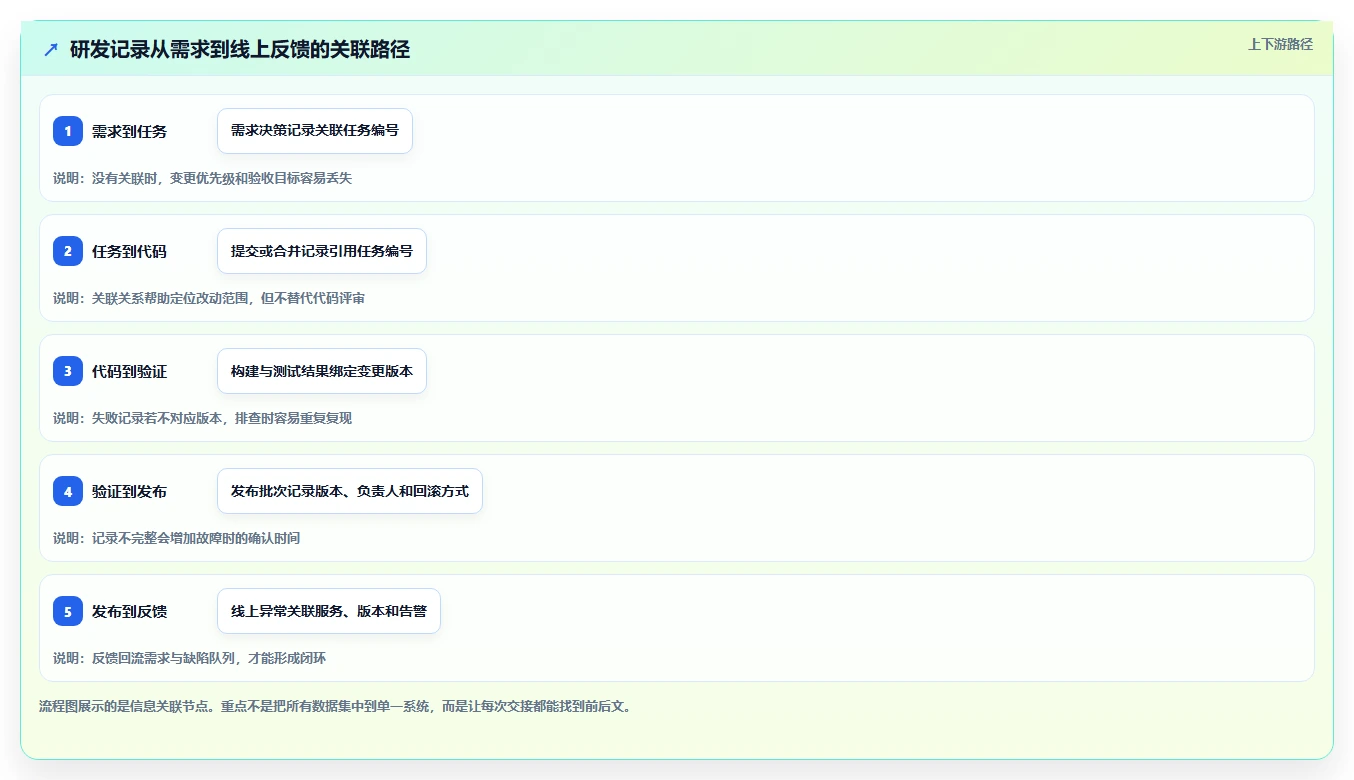The width and height of the screenshot is (1354, 780).
Task: Click the 需求到任务 step label
Action: (129, 131)
